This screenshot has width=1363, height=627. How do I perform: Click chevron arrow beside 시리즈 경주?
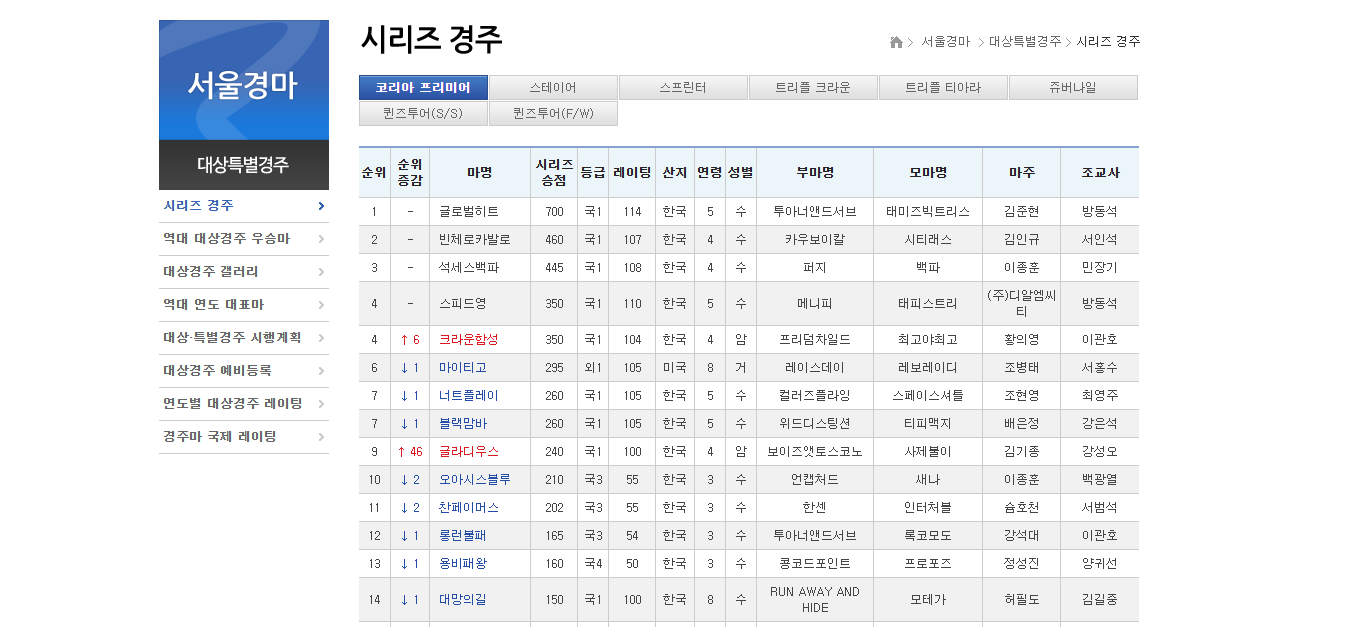coord(321,206)
